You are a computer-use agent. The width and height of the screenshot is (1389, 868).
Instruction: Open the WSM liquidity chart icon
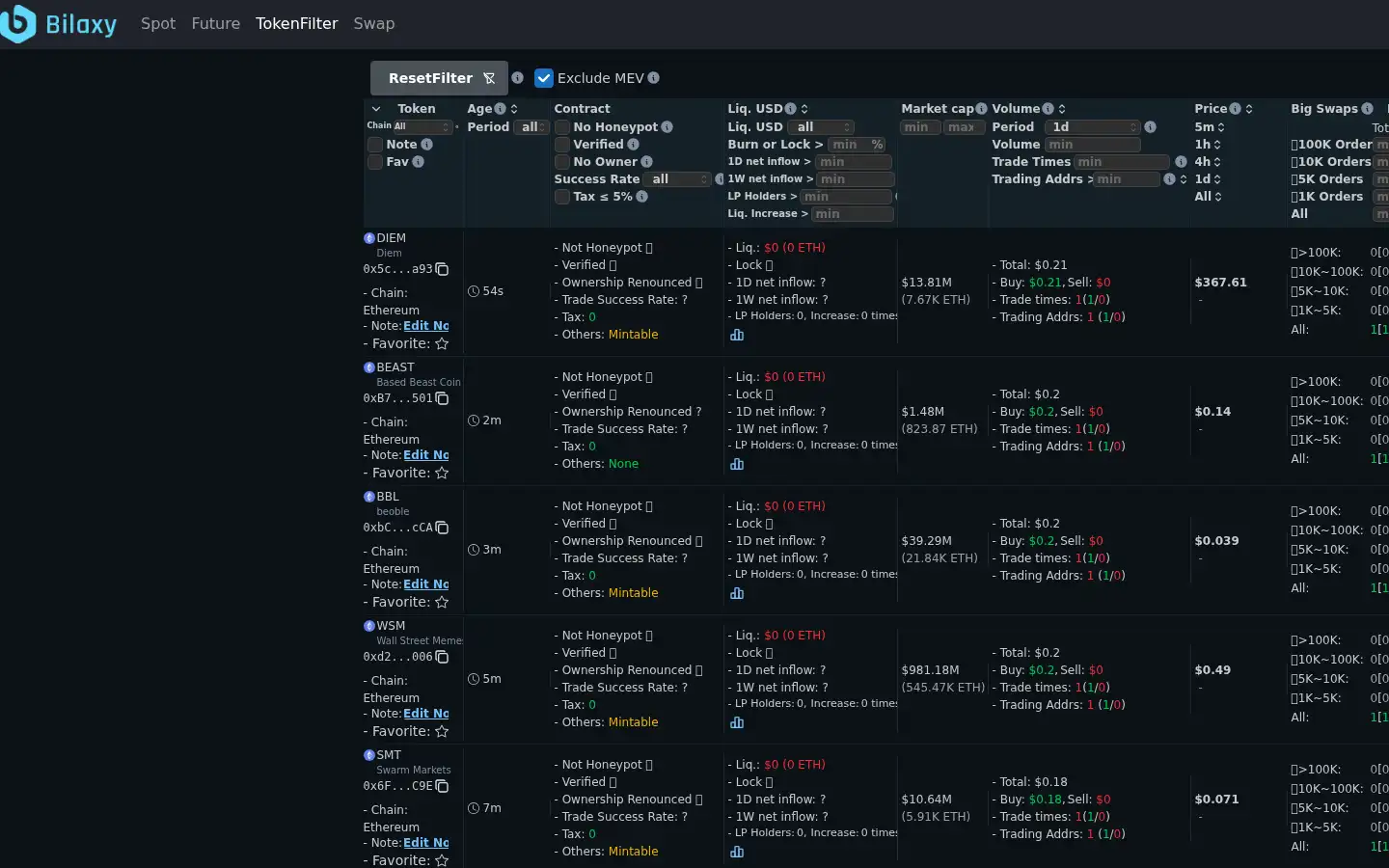[737, 722]
